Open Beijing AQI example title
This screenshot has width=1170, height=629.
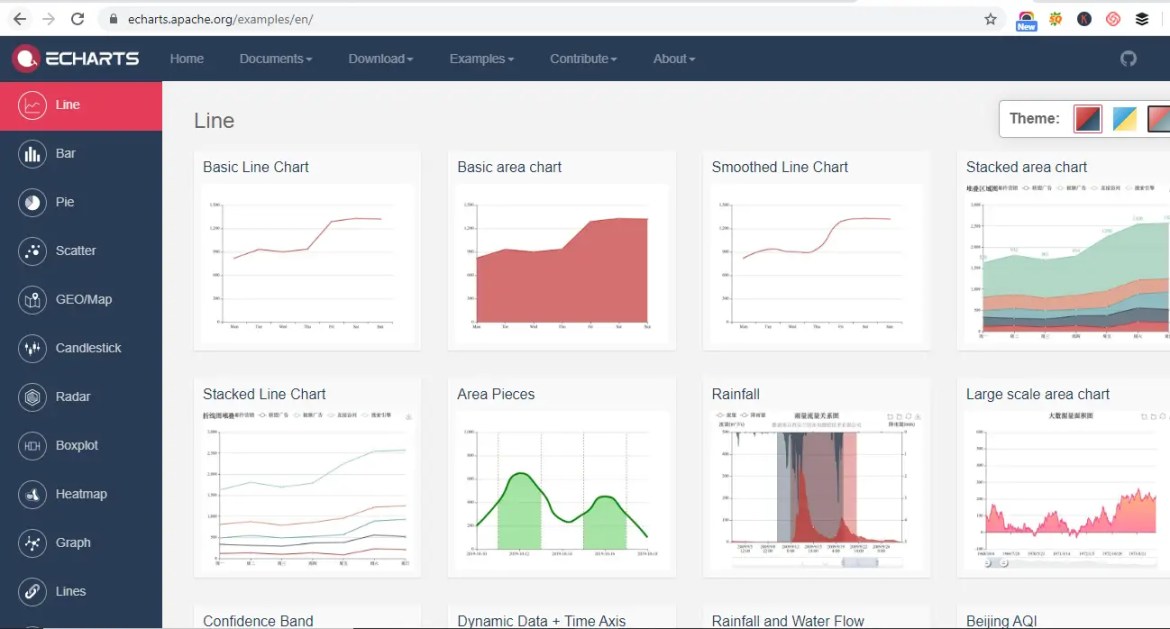(x=1001, y=621)
